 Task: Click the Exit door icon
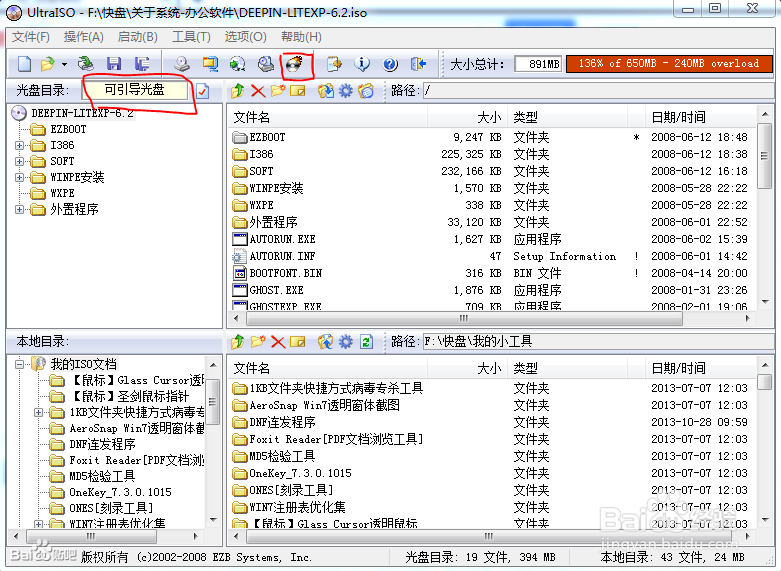pos(418,64)
